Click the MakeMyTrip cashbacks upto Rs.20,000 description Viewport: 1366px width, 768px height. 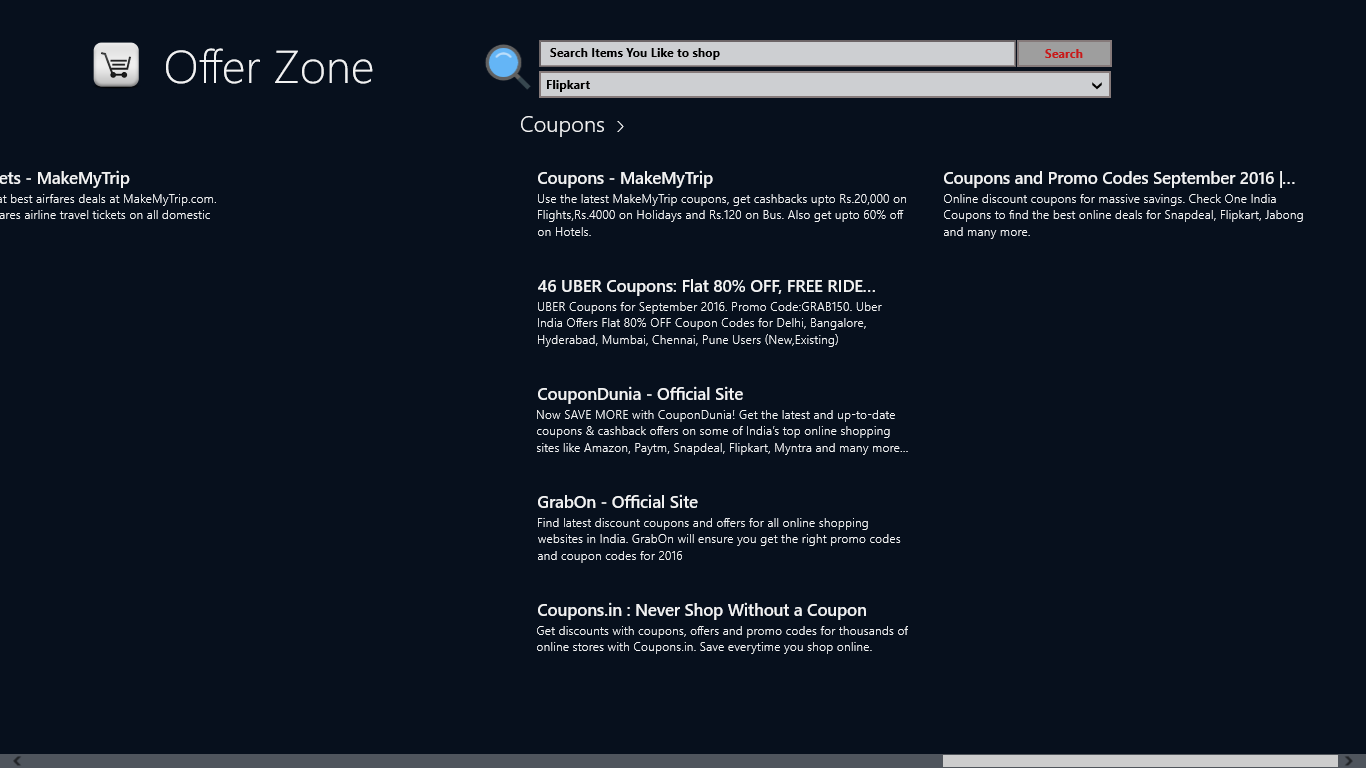pos(722,215)
